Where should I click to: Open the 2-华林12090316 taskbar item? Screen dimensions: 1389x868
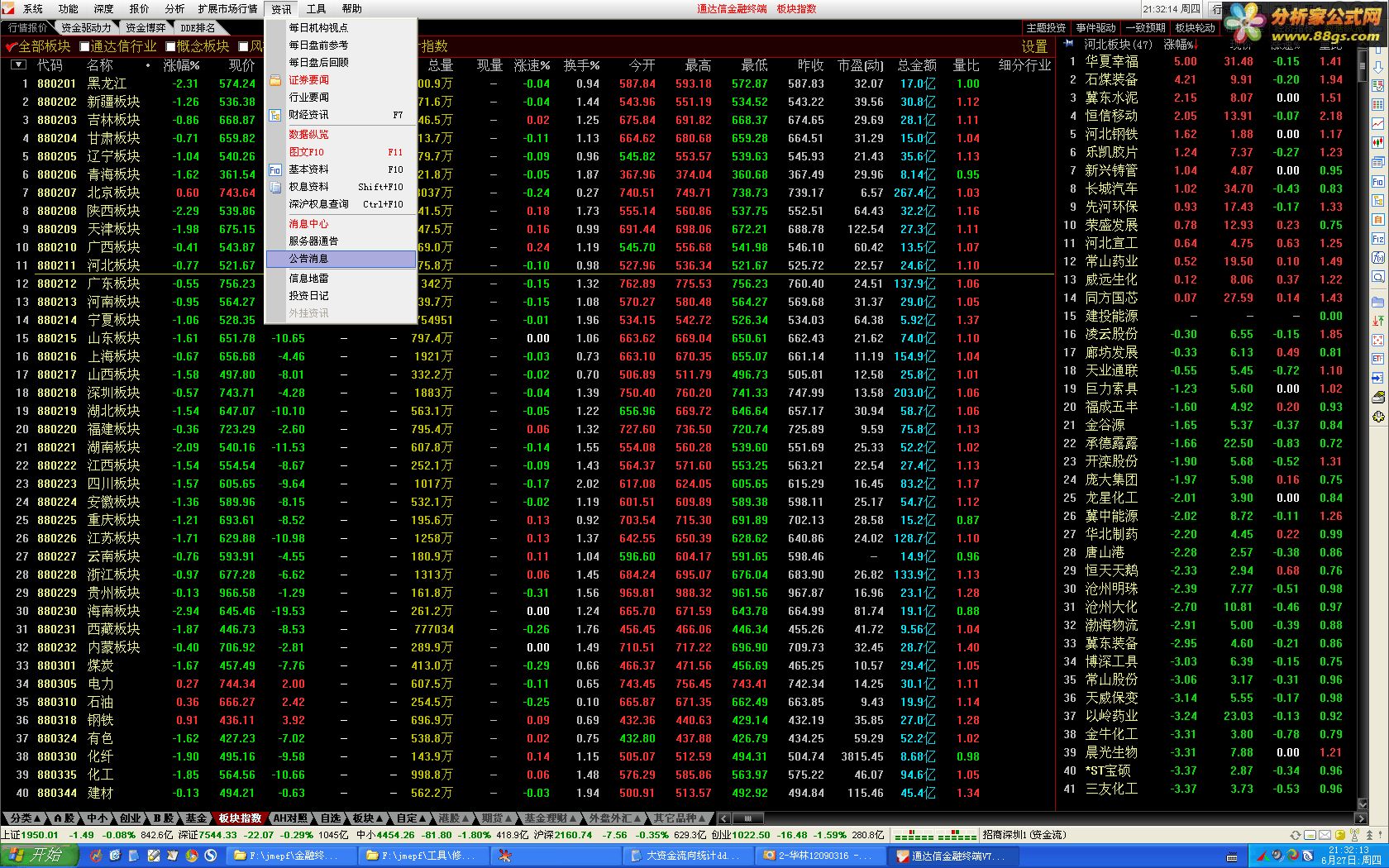point(819,856)
